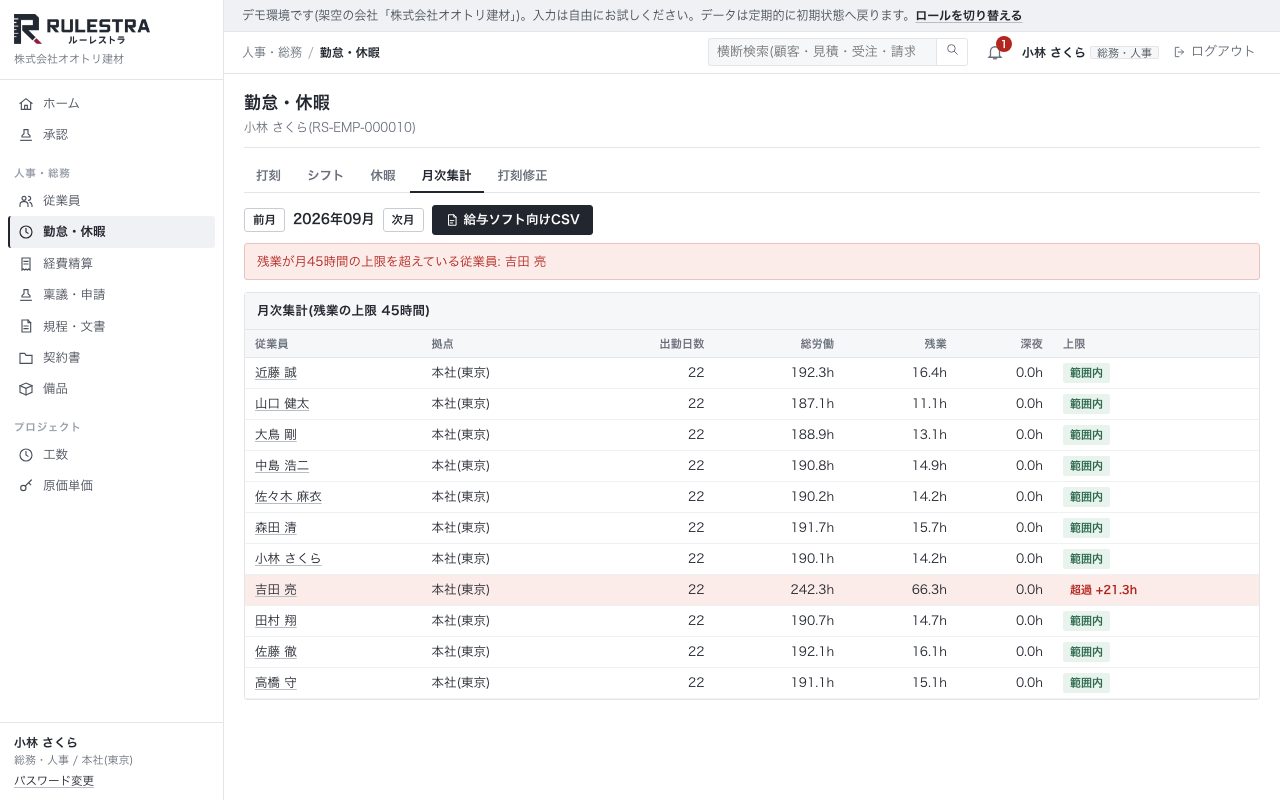Open employee 吉田 亮 in table
The width and height of the screenshot is (1280, 800).
(276, 590)
